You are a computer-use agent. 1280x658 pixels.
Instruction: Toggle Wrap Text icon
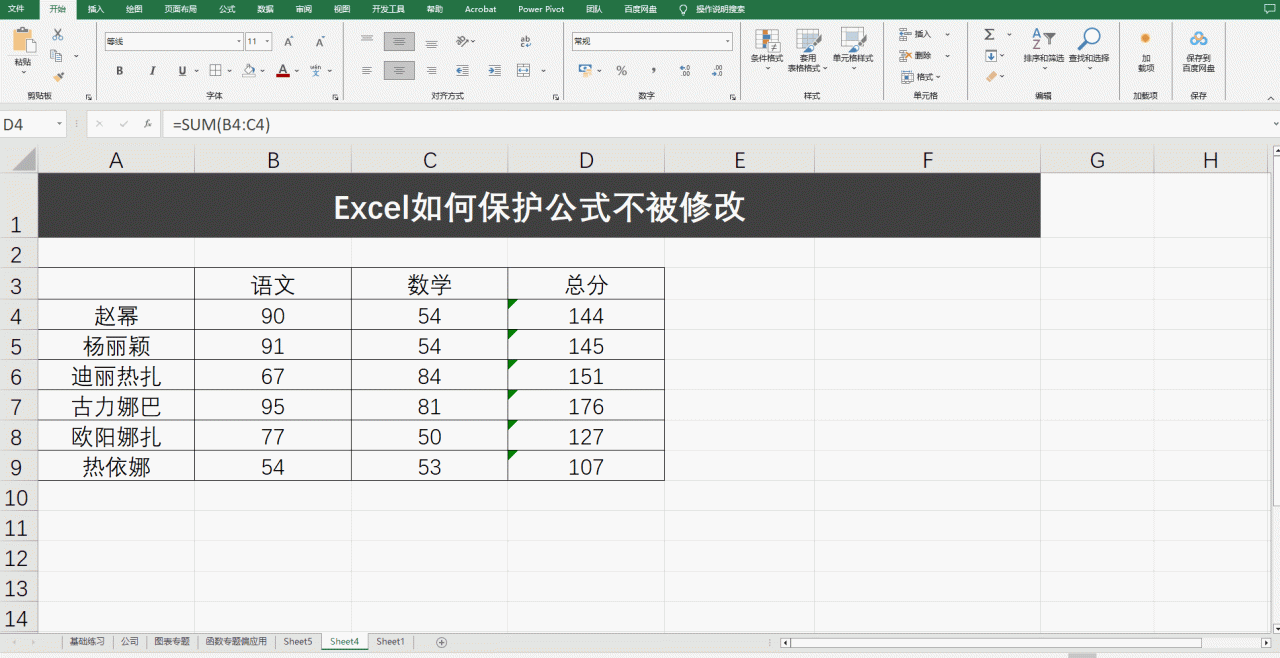pyautogui.click(x=526, y=42)
